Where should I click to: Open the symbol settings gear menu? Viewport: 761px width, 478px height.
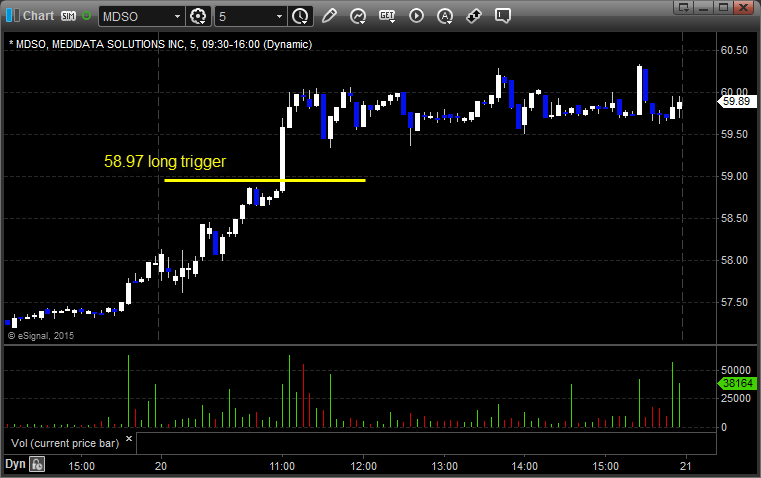pyautogui.click(x=199, y=16)
